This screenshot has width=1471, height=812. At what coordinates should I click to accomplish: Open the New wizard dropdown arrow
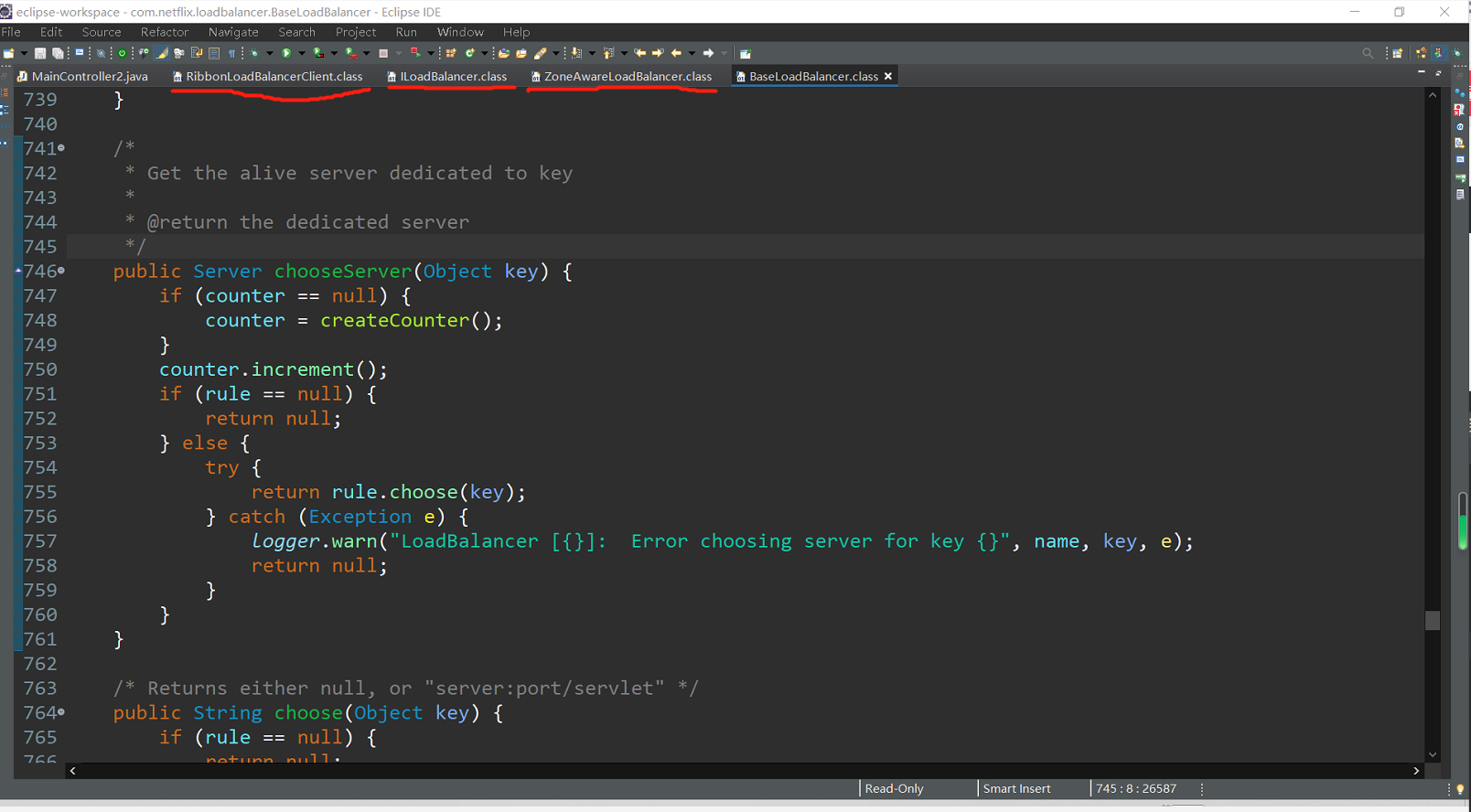[24, 53]
